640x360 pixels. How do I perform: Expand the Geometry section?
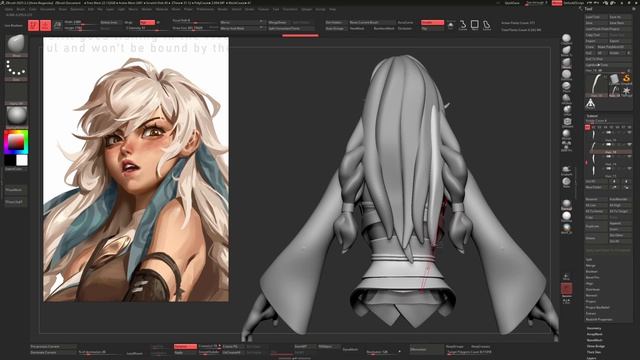pyautogui.click(x=594, y=328)
